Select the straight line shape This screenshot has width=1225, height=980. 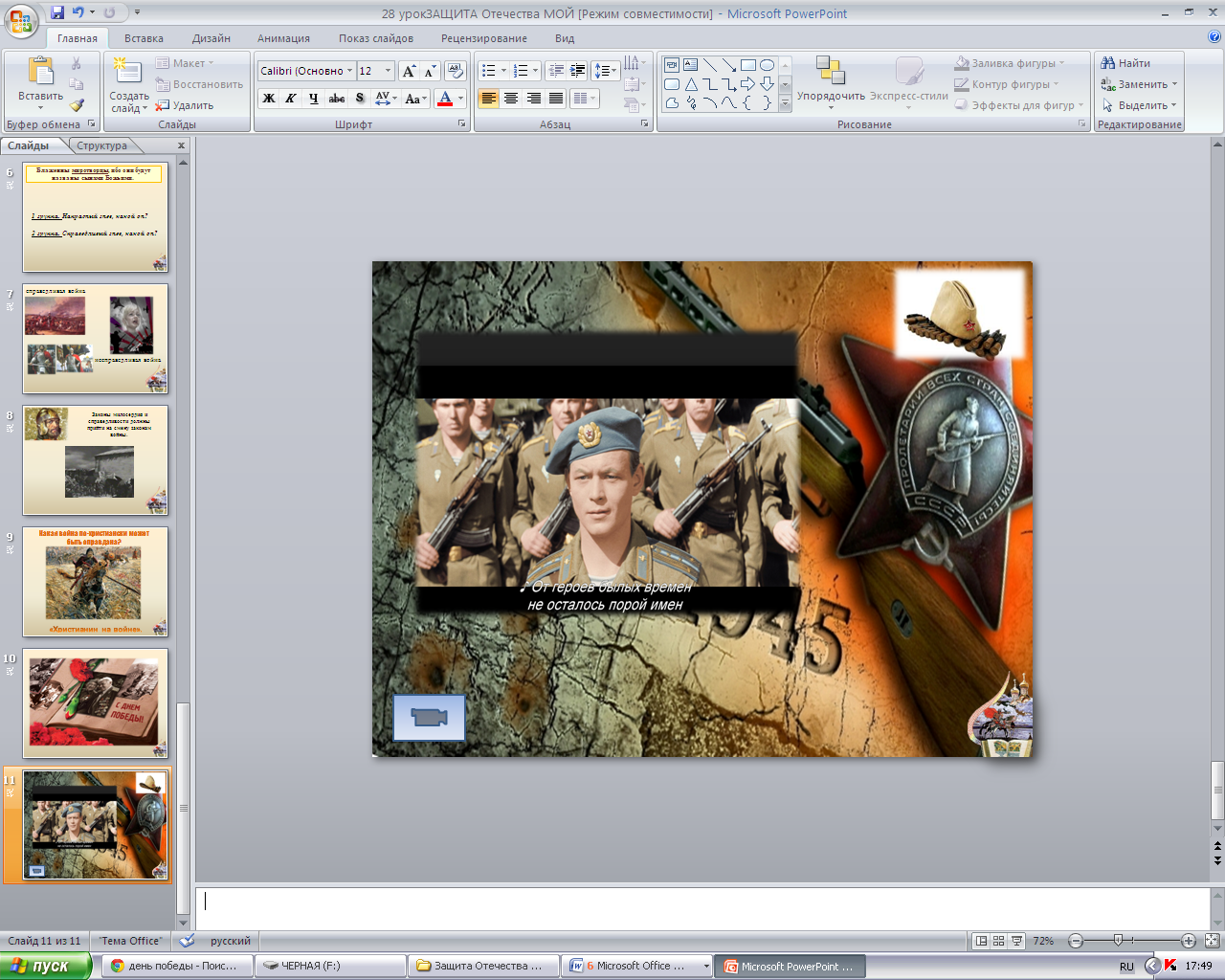(710, 65)
